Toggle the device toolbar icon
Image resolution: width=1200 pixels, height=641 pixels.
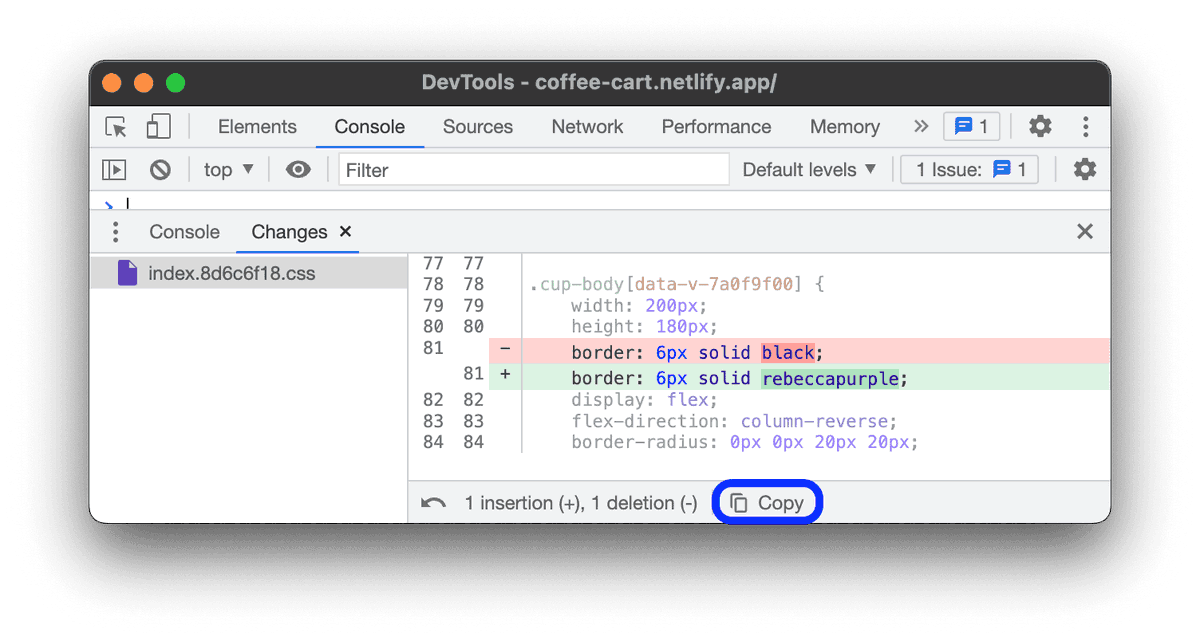(x=158, y=127)
